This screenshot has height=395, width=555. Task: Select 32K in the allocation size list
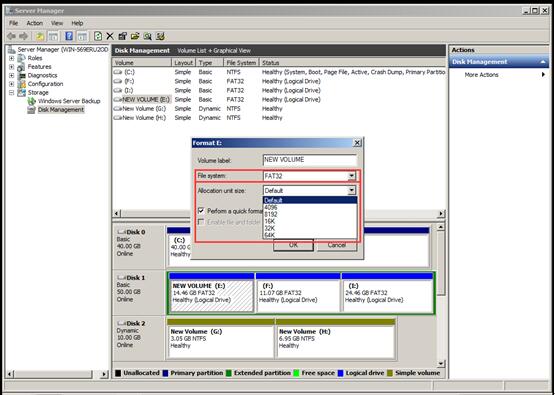[x=310, y=228]
